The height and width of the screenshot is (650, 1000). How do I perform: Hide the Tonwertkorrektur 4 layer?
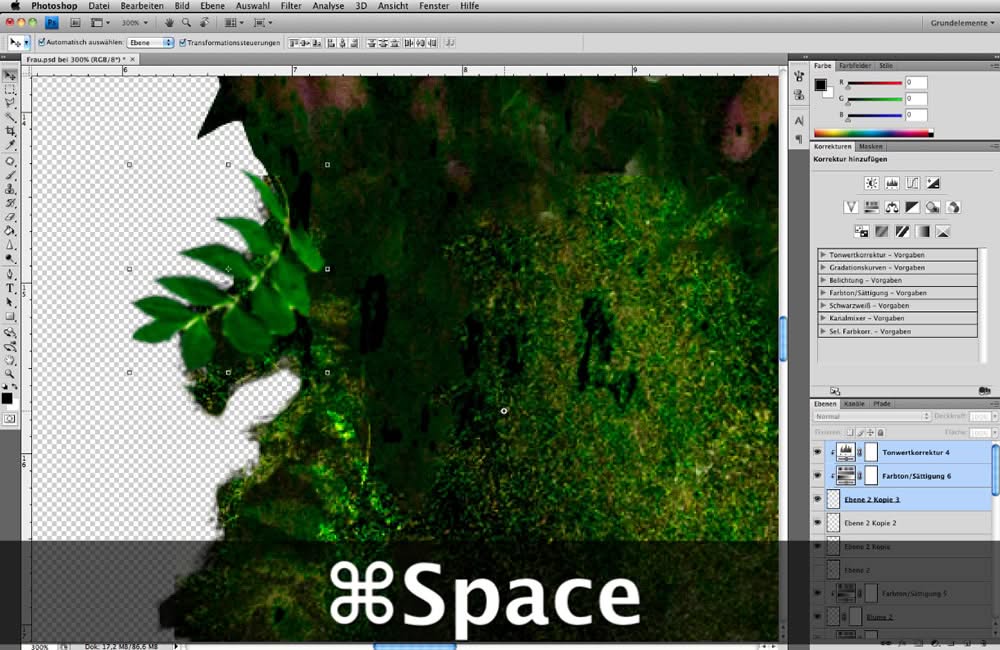click(x=818, y=452)
